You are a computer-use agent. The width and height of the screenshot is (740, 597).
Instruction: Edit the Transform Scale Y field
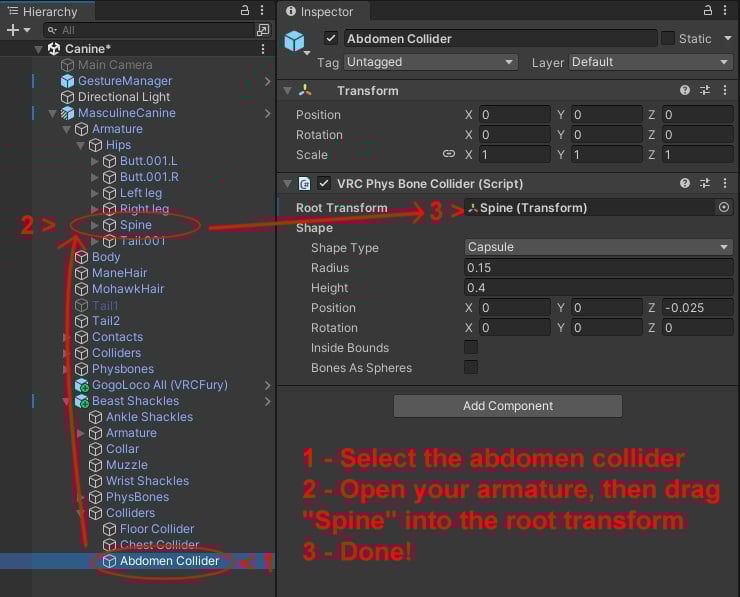coord(606,154)
